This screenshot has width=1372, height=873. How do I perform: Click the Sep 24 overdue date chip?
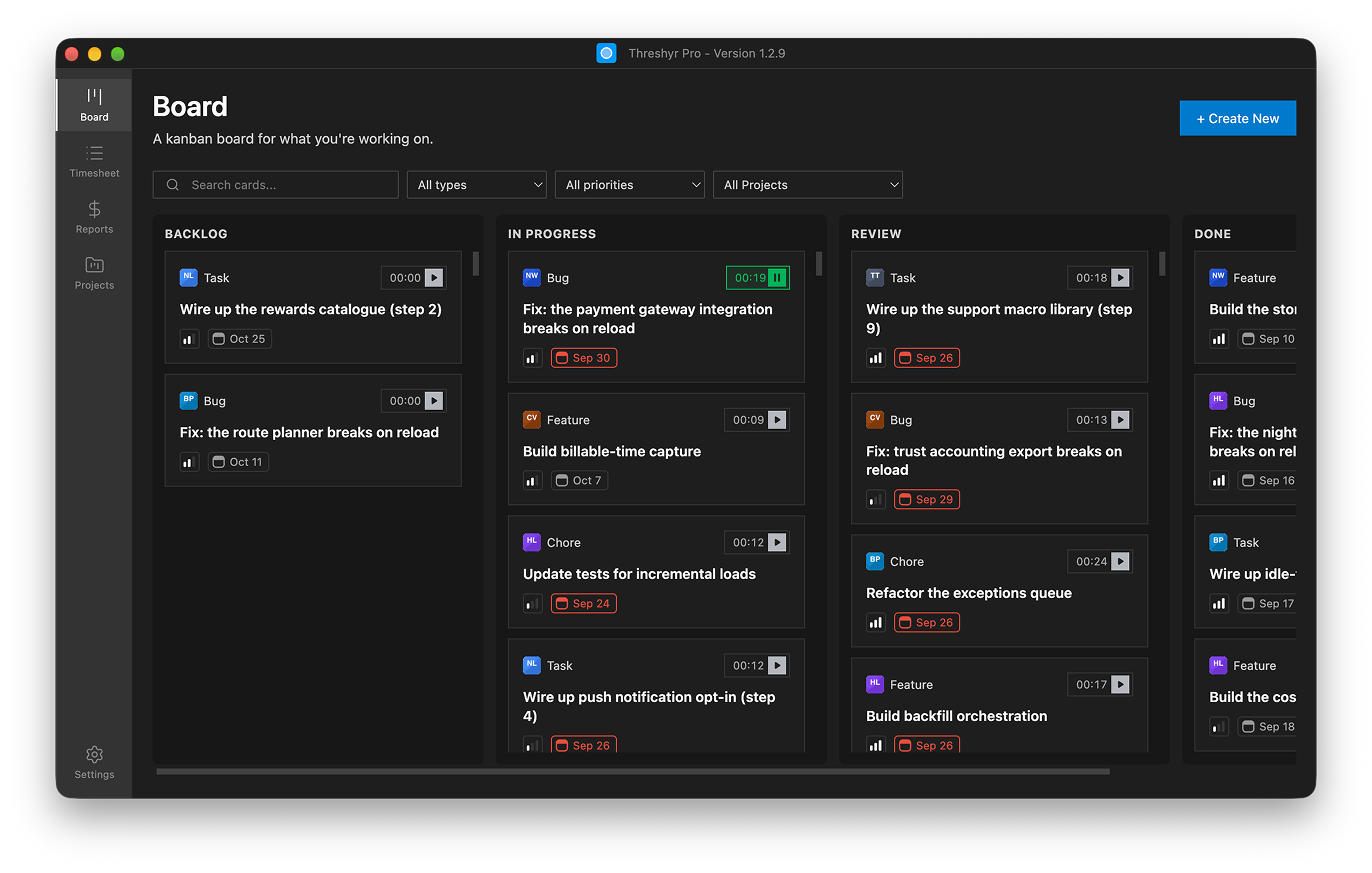(584, 604)
